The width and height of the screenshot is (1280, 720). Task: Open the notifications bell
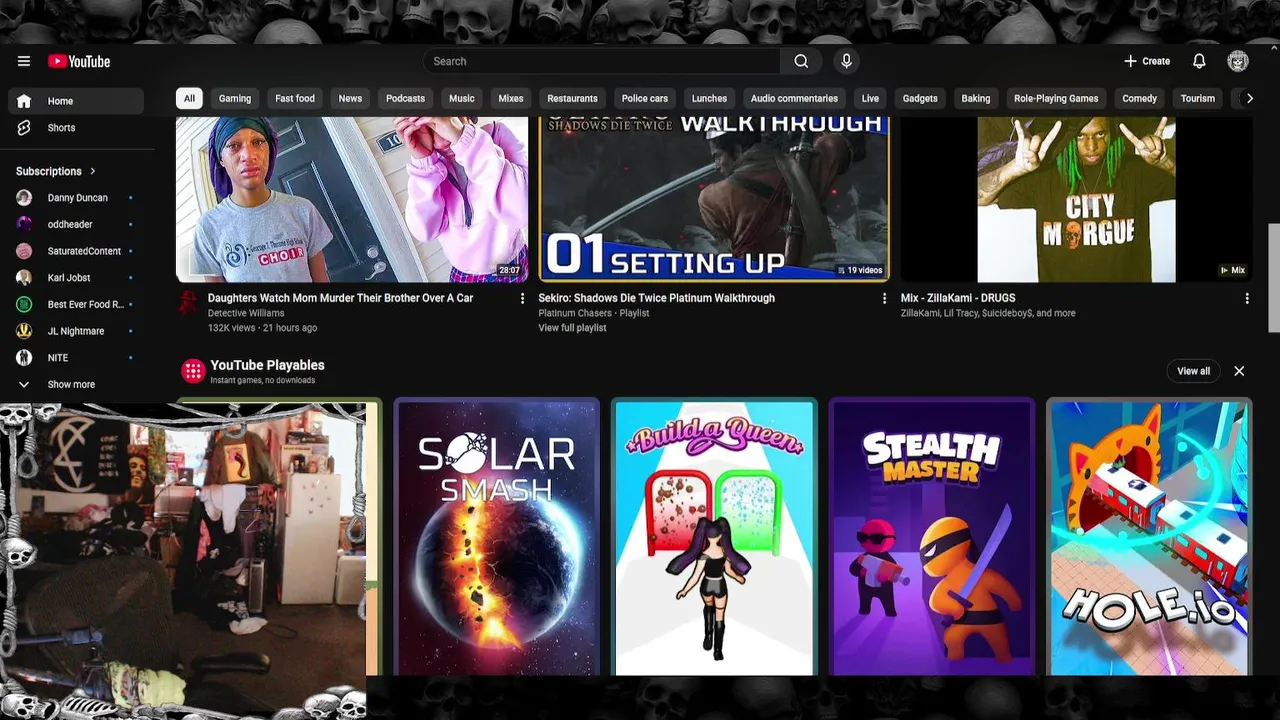click(x=1199, y=61)
